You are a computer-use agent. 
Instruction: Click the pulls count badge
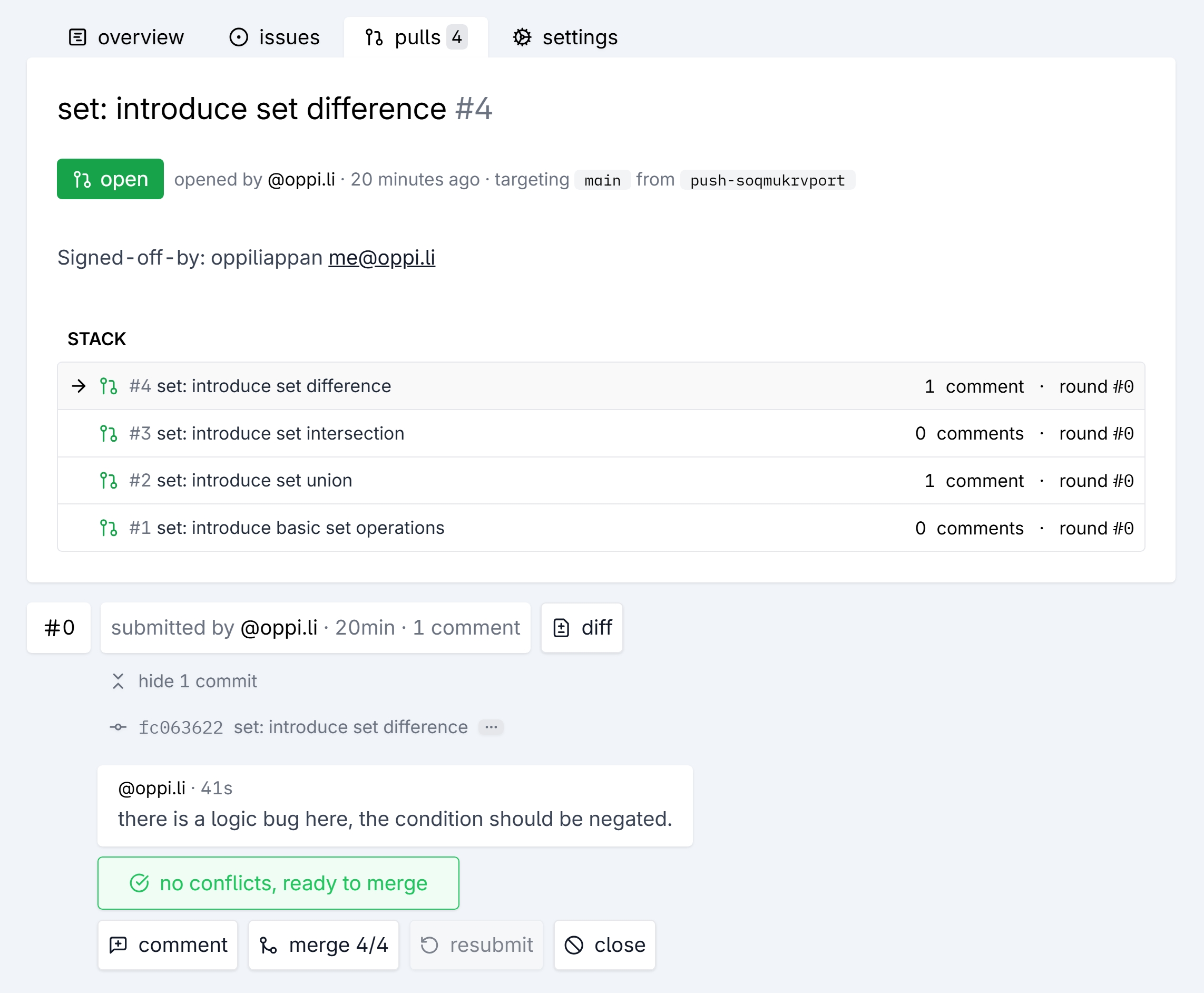457,37
